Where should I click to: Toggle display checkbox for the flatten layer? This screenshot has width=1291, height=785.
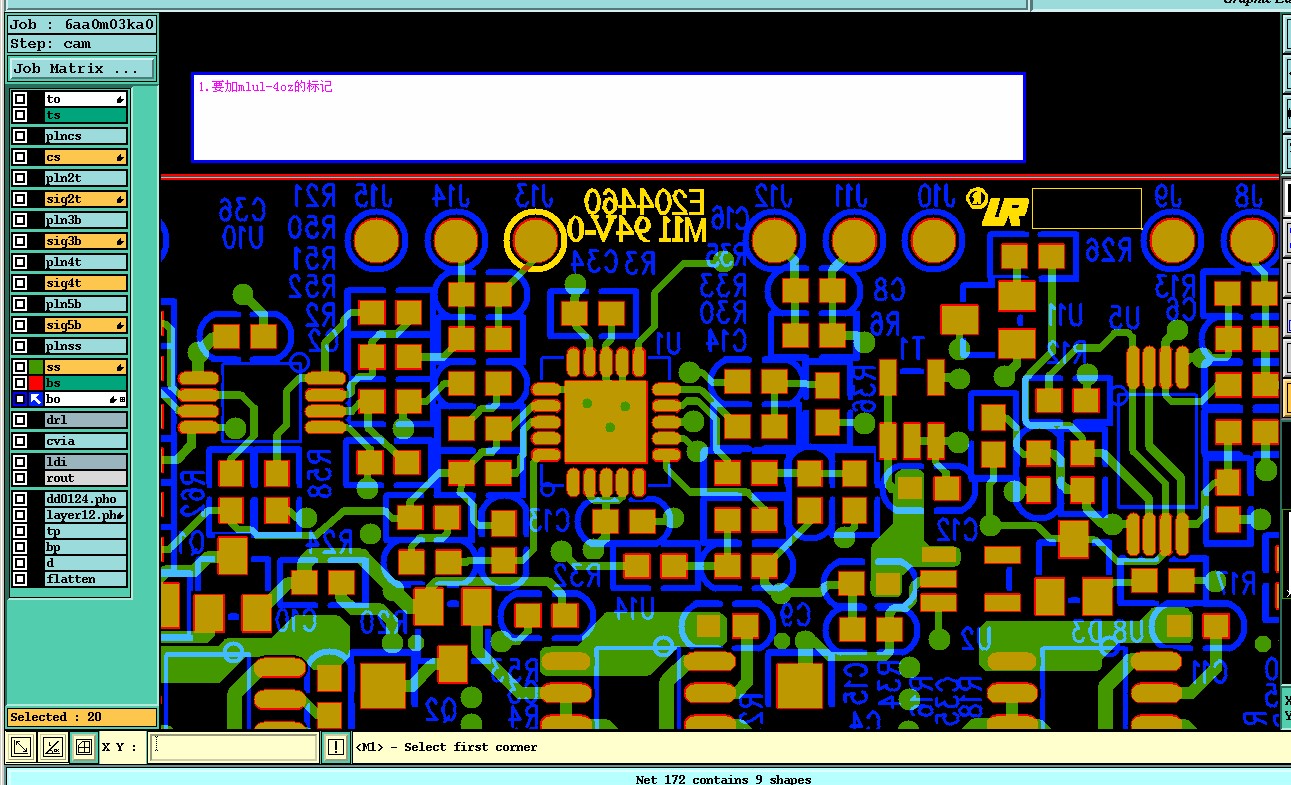point(20,579)
